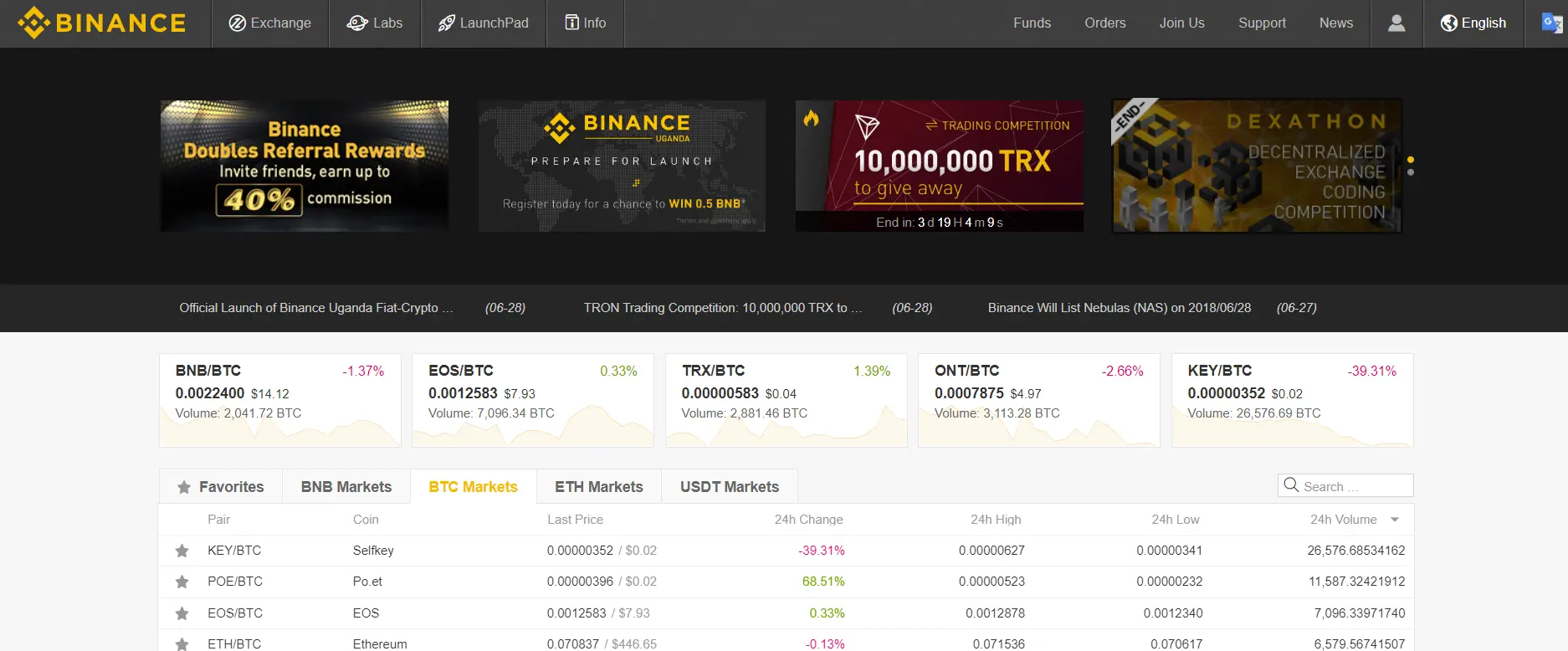This screenshot has height=651, width=1568.
Task: Open the Nebulas (NAS) listing announcement
Action: [1120, 308]
